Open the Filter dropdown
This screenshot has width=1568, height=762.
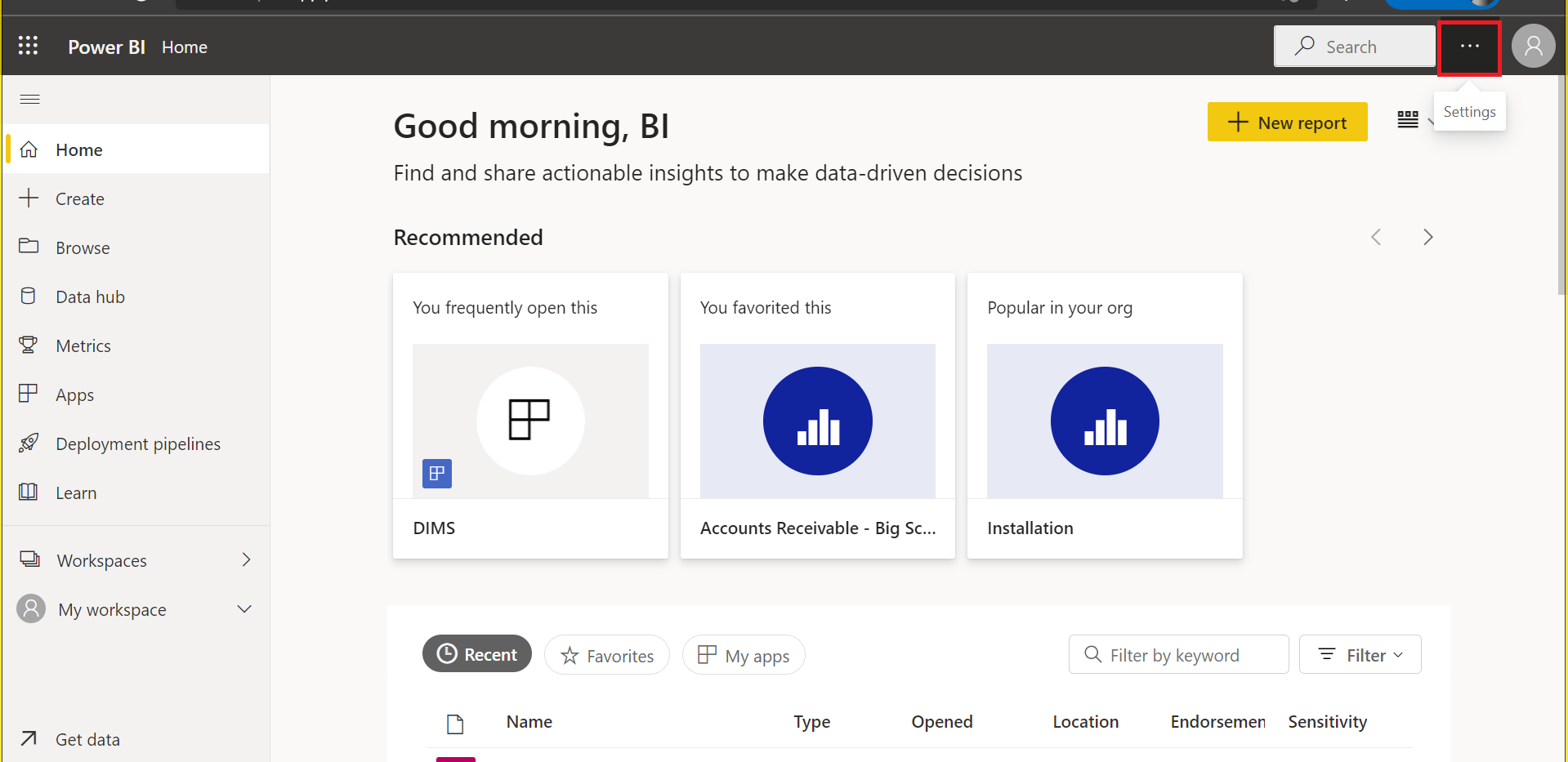point(1360,654)
